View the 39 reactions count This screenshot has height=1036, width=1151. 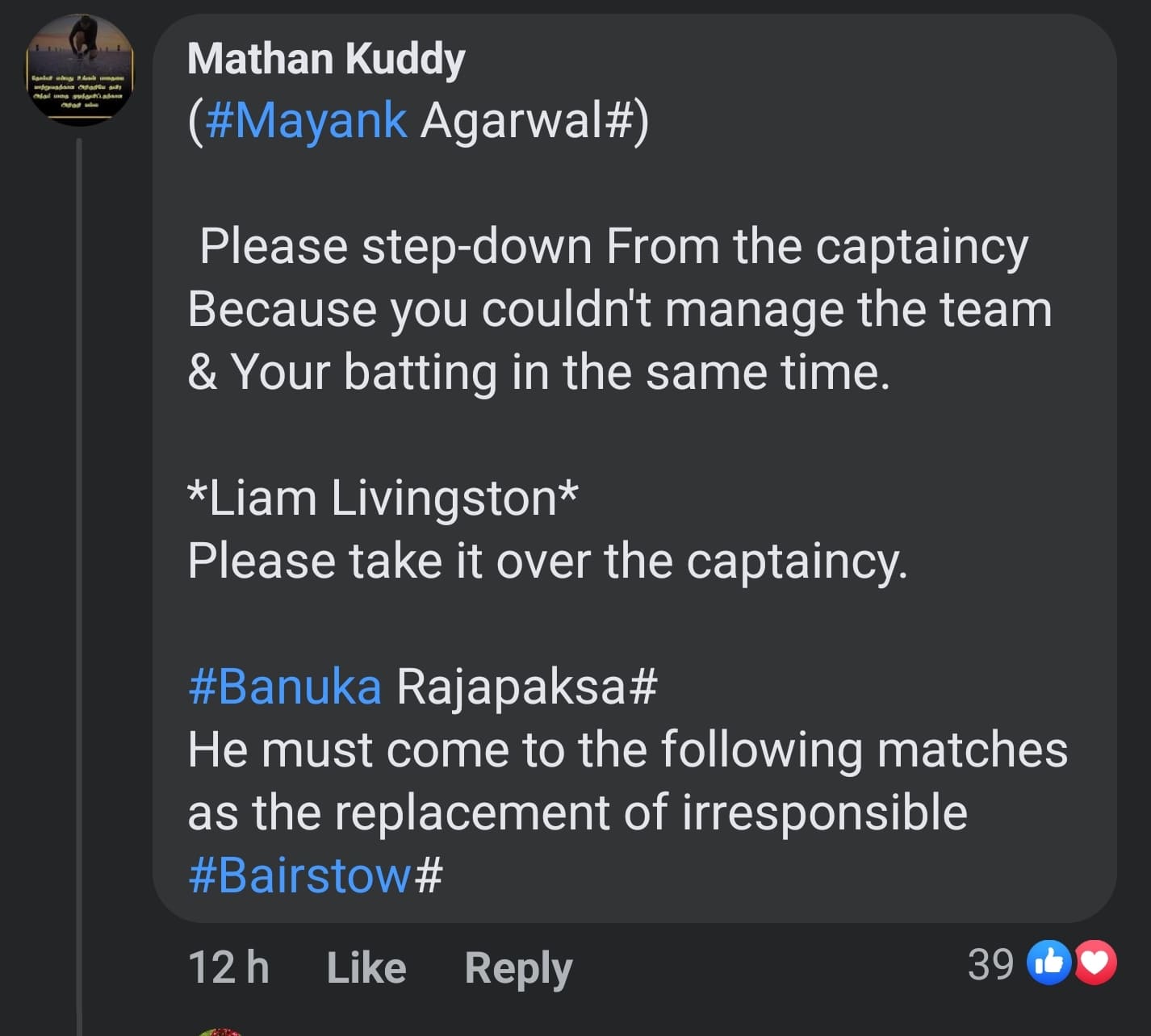990,964
